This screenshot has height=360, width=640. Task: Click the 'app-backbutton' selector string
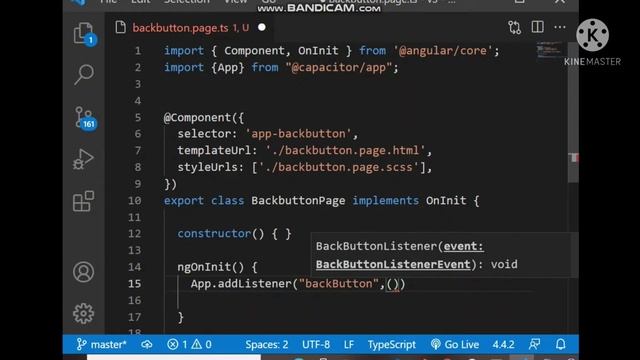298,134
